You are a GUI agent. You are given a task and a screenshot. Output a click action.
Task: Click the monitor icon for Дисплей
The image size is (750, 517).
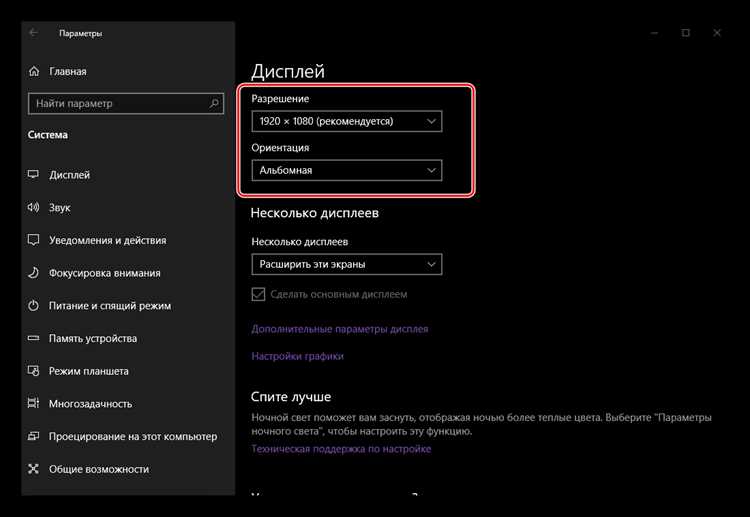pyautogui.click(x=33, y=175)
